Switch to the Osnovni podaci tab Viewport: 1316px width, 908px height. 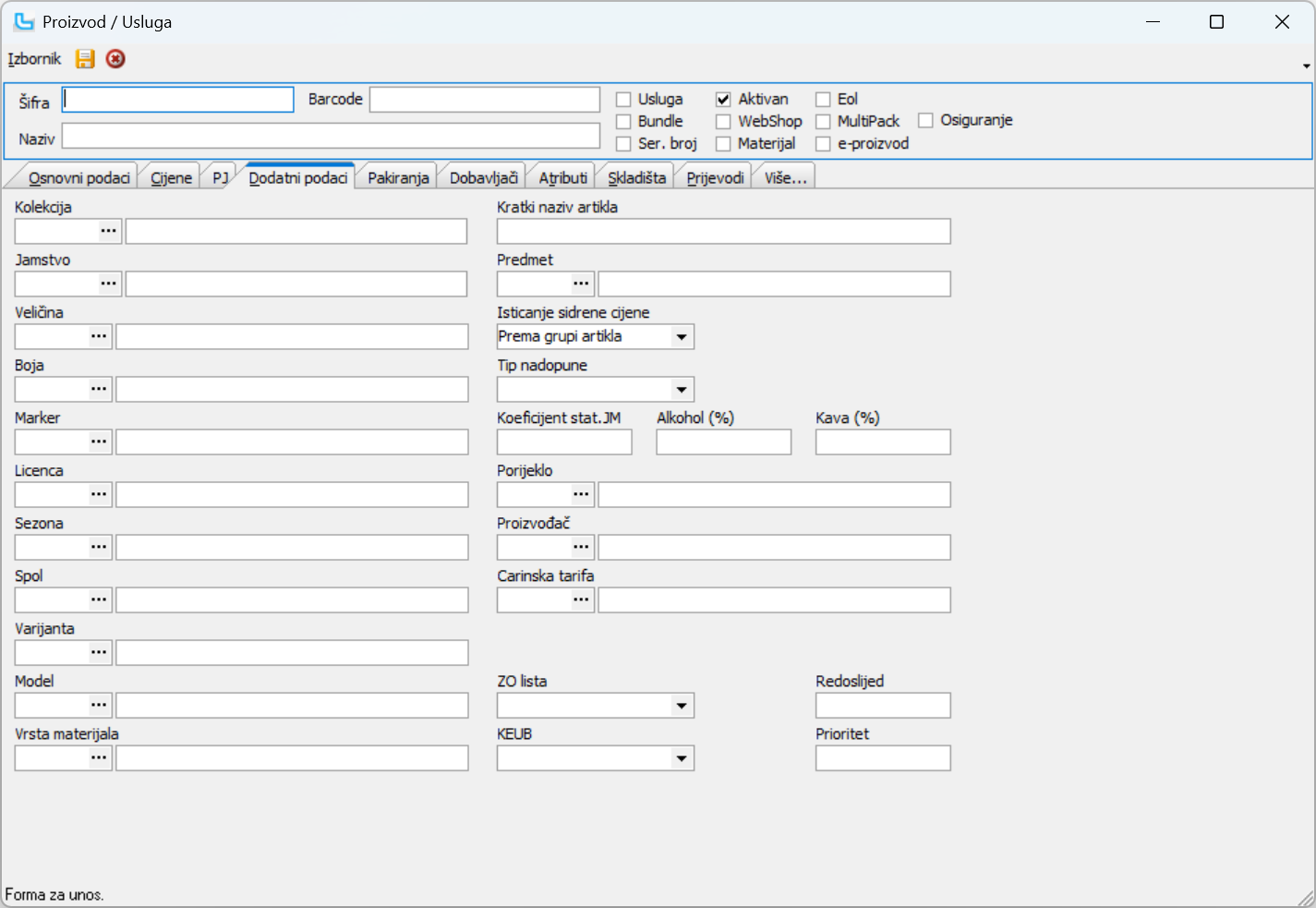click(78, 178)
